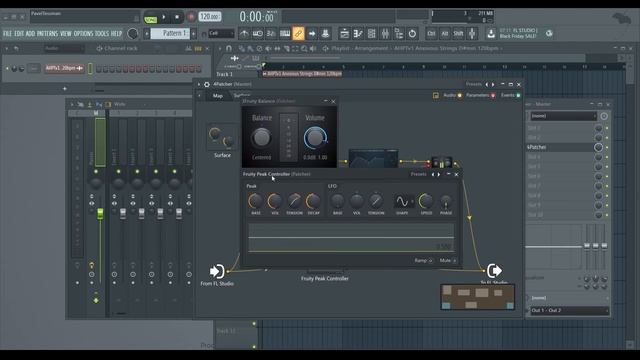640x360 pixels.
Task: Arm the red record button
Action: pyautogui.click(x=191, y=18)
